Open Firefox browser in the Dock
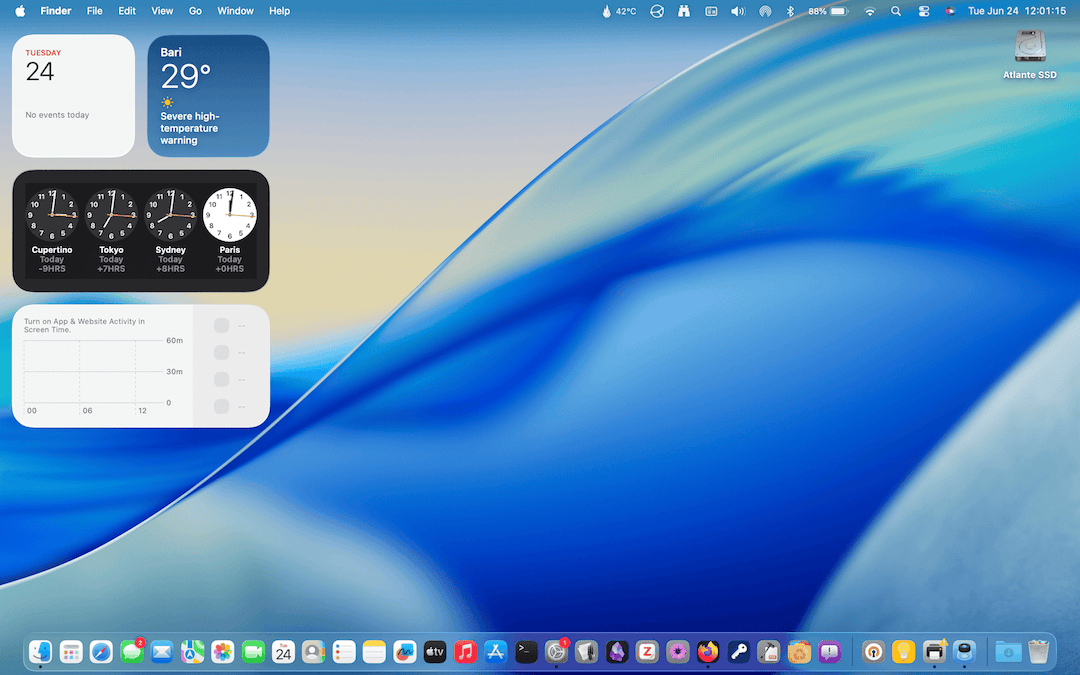The height and width of the screenshot is (675, 1080). [708, 652]
